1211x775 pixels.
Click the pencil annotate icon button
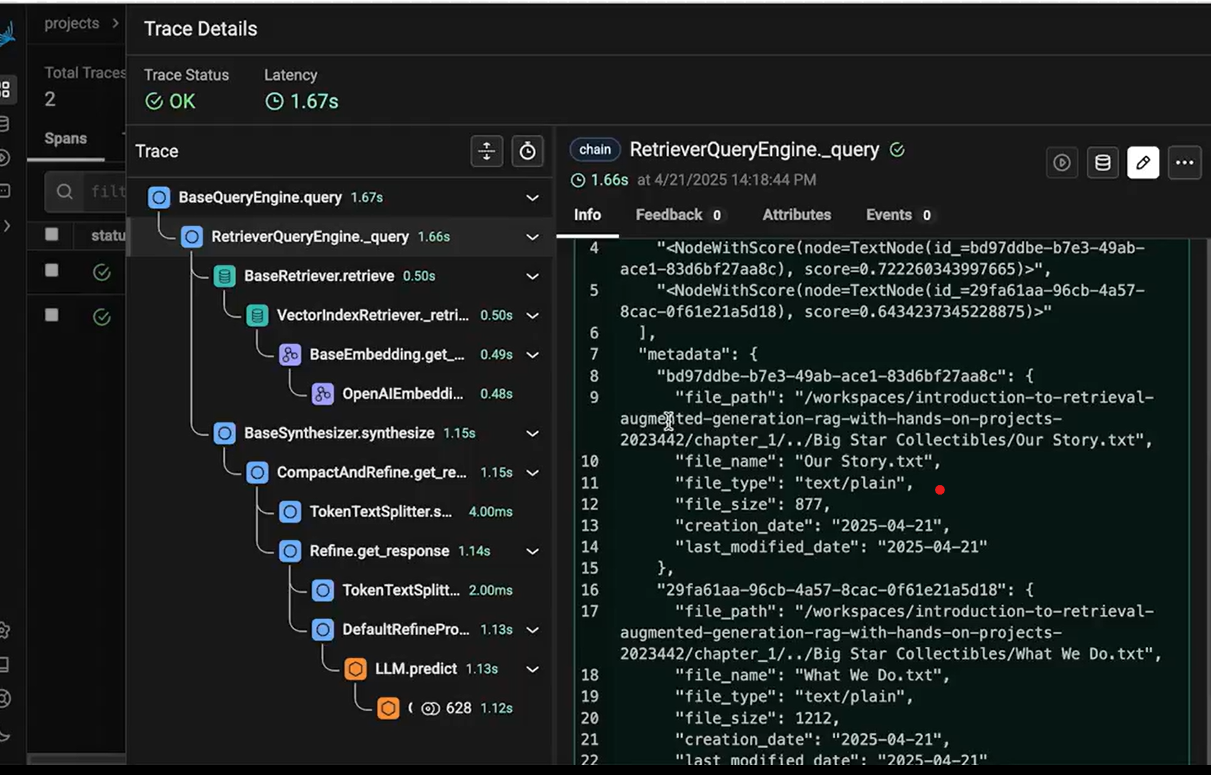(1143, 162)
